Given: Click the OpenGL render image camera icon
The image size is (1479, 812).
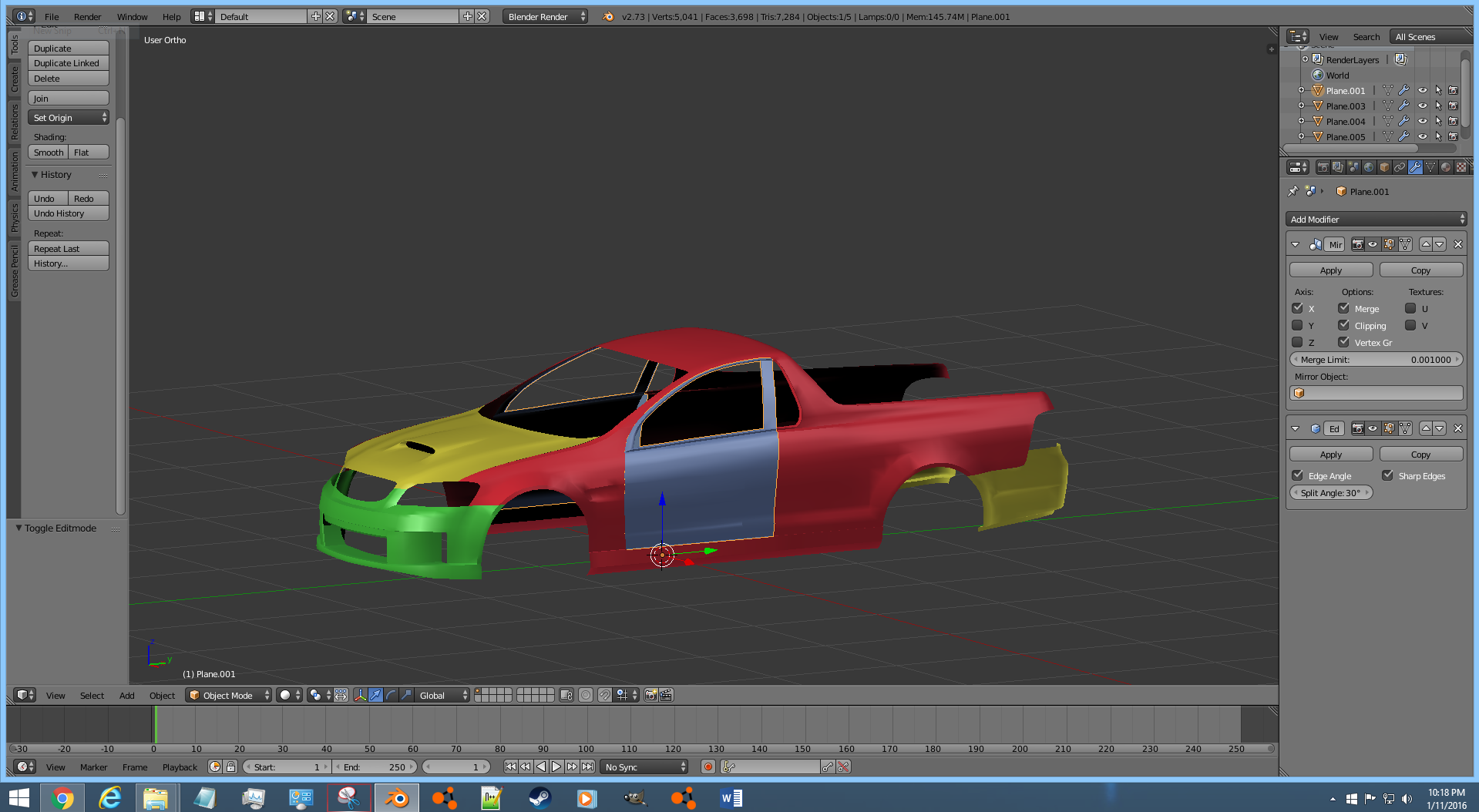Looking at the screenshot, I should click(x=650, y=695).
